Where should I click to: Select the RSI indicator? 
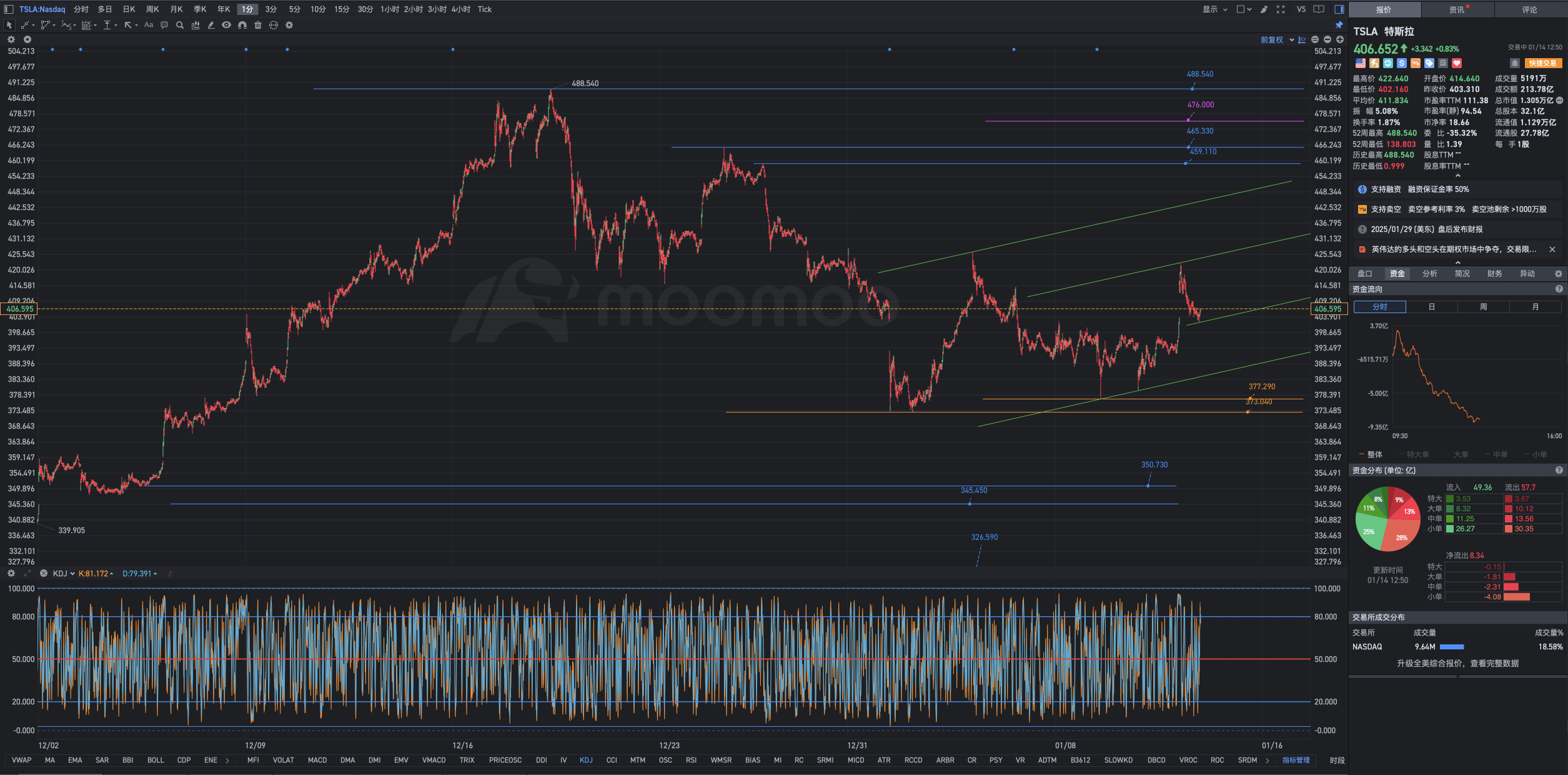[691, 761]
